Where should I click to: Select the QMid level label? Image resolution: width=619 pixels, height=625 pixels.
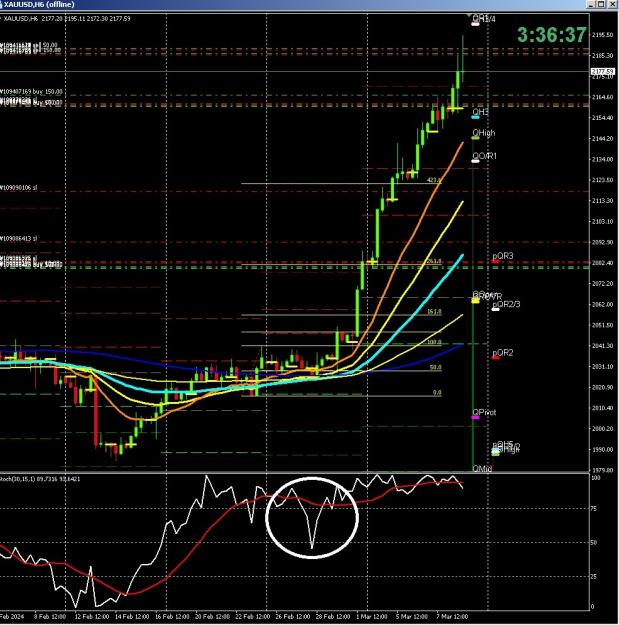point(482,469)
